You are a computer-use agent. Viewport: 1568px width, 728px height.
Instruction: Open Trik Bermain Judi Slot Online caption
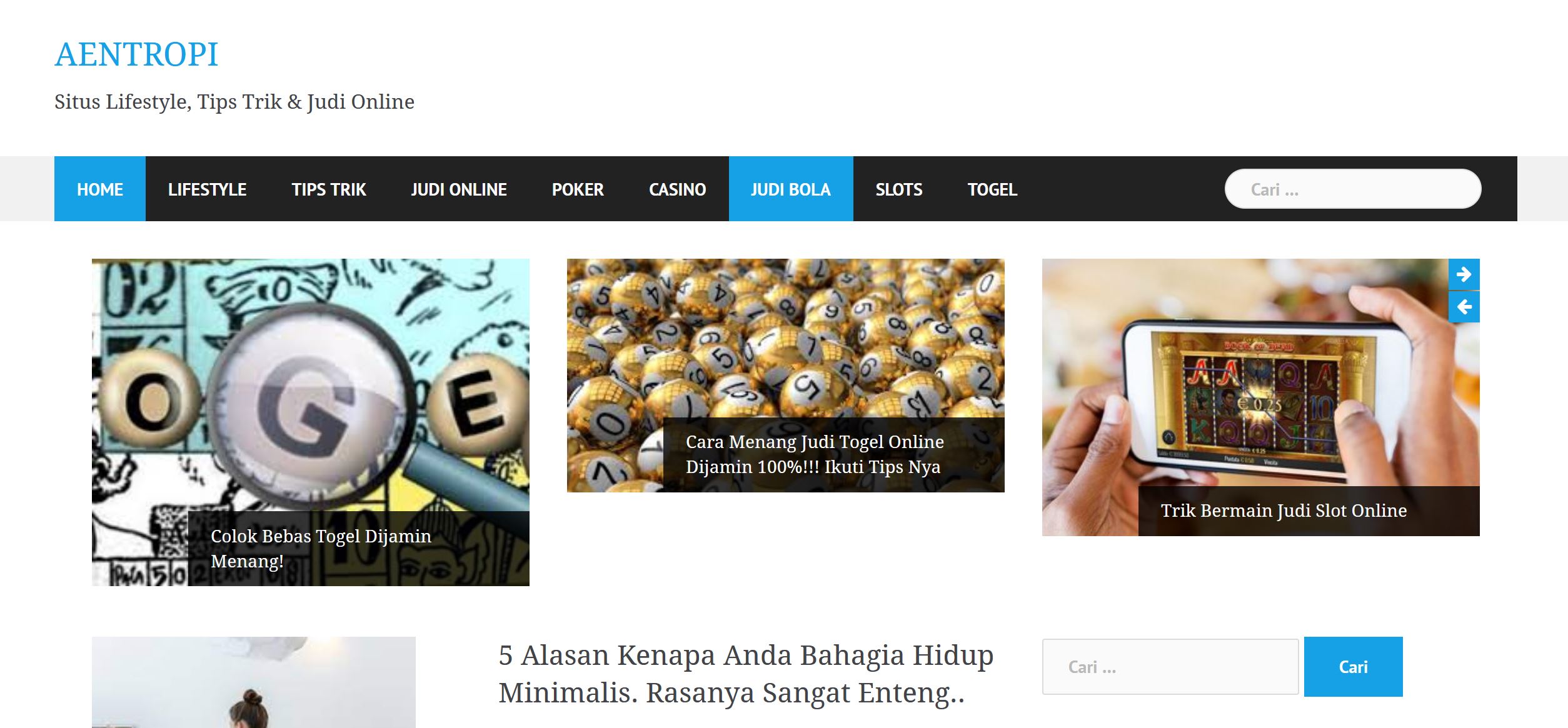coord(1284,511)
